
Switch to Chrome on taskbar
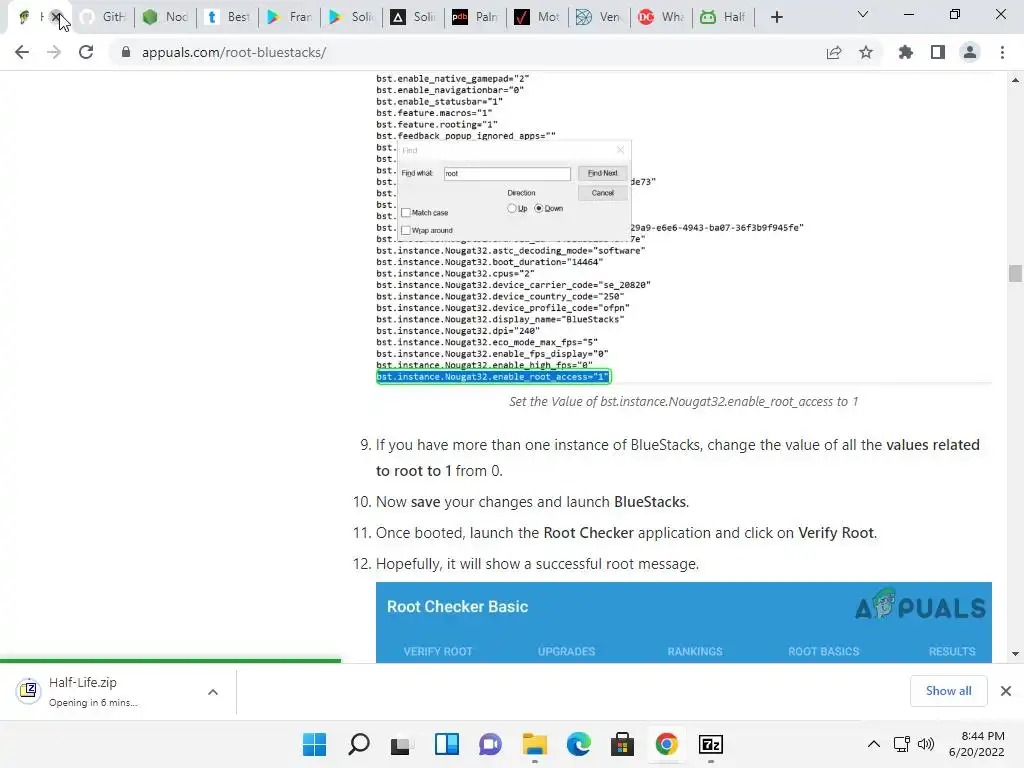pyautogui.click(x=667, y=744)
